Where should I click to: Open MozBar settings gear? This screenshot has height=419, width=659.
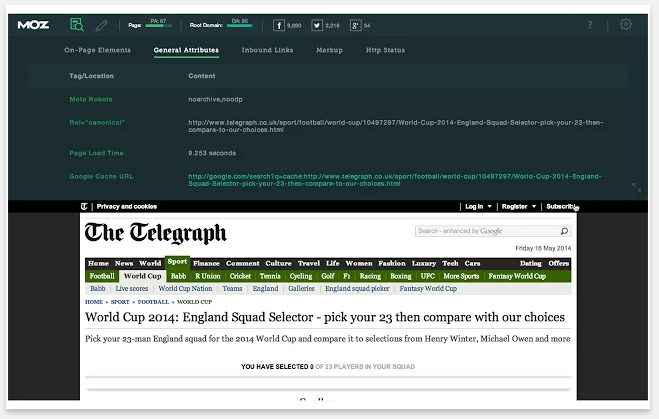click(625, 24)
